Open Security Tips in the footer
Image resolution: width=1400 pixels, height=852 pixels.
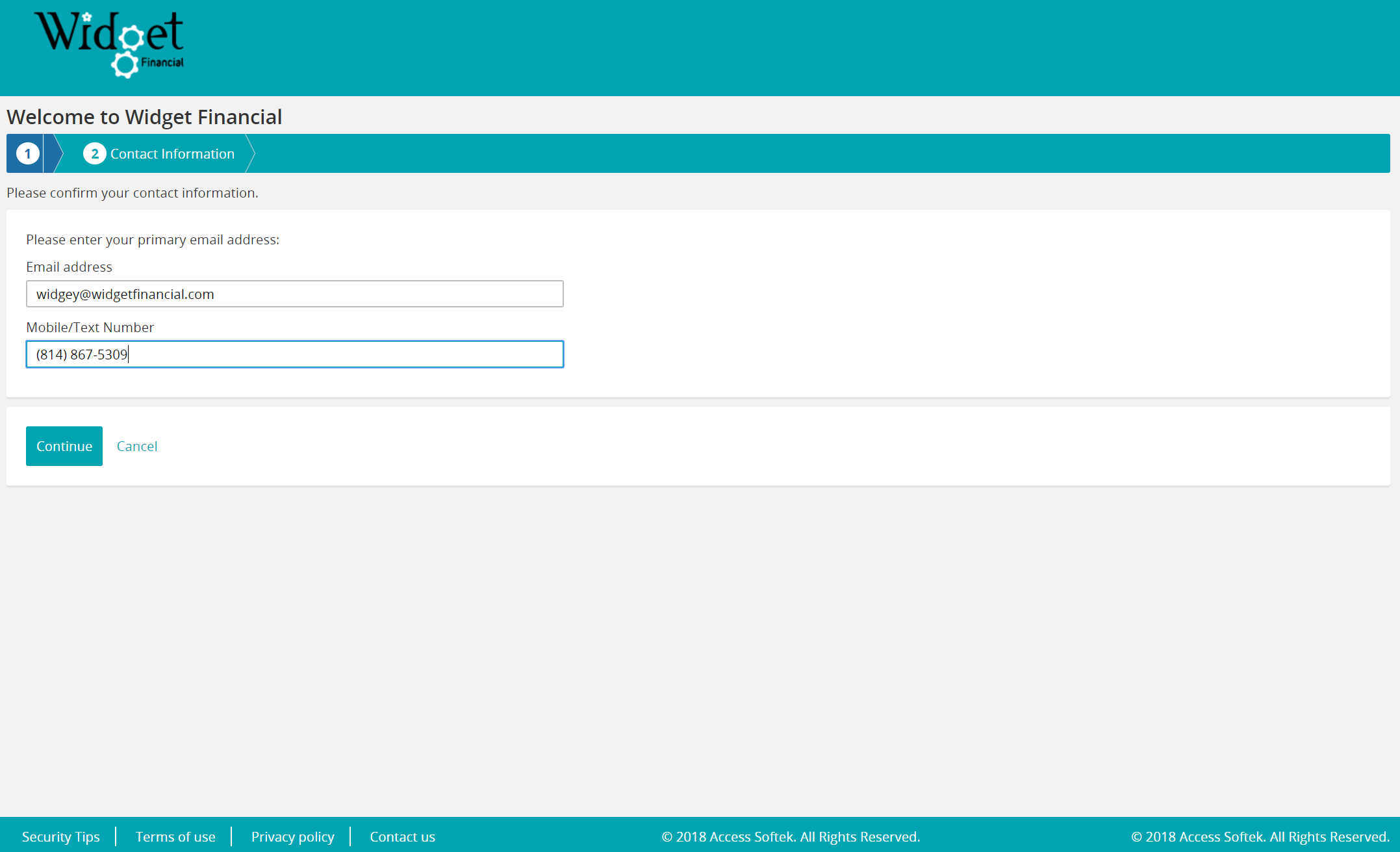coord(61,836)
